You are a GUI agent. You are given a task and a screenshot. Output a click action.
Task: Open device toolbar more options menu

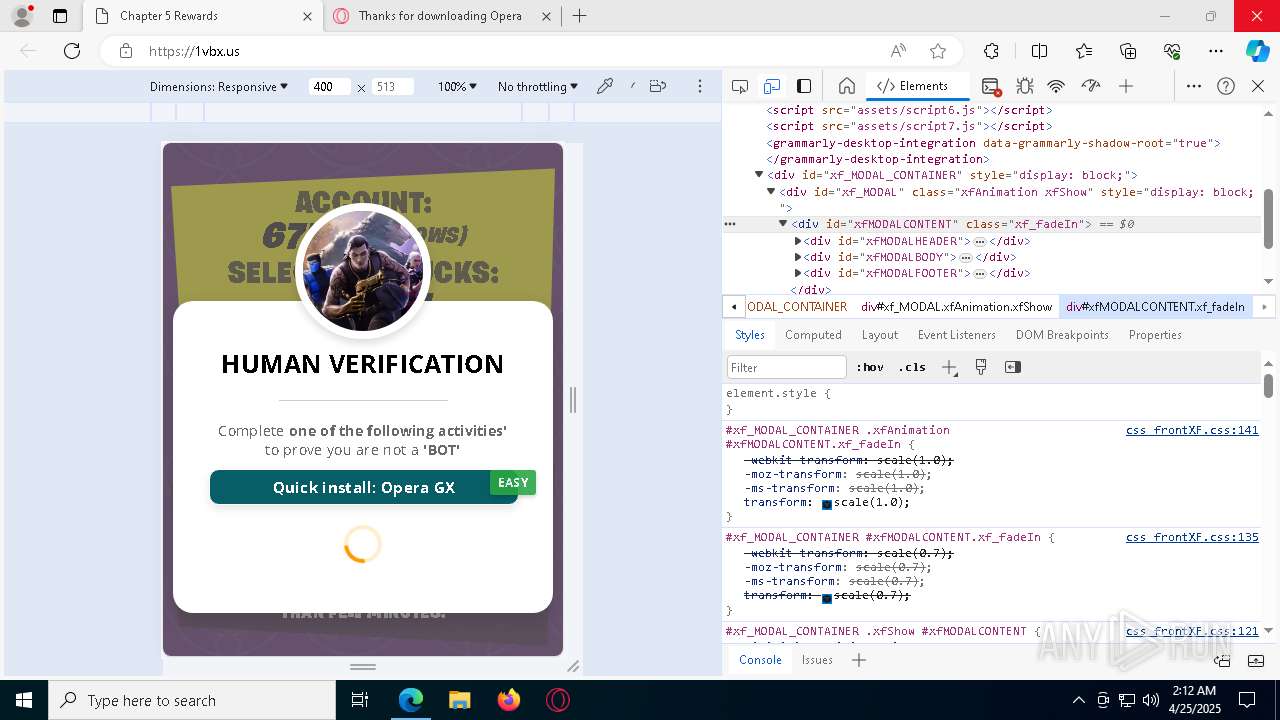700,86
